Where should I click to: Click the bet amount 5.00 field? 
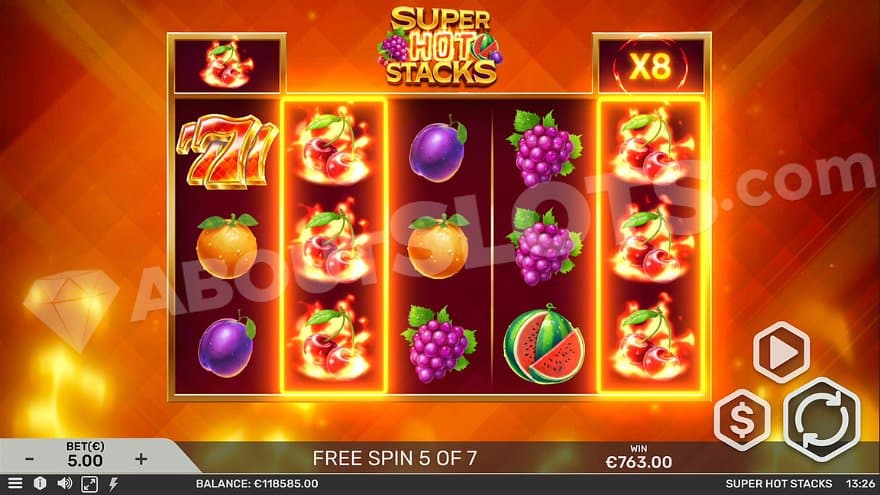[85, 461]
